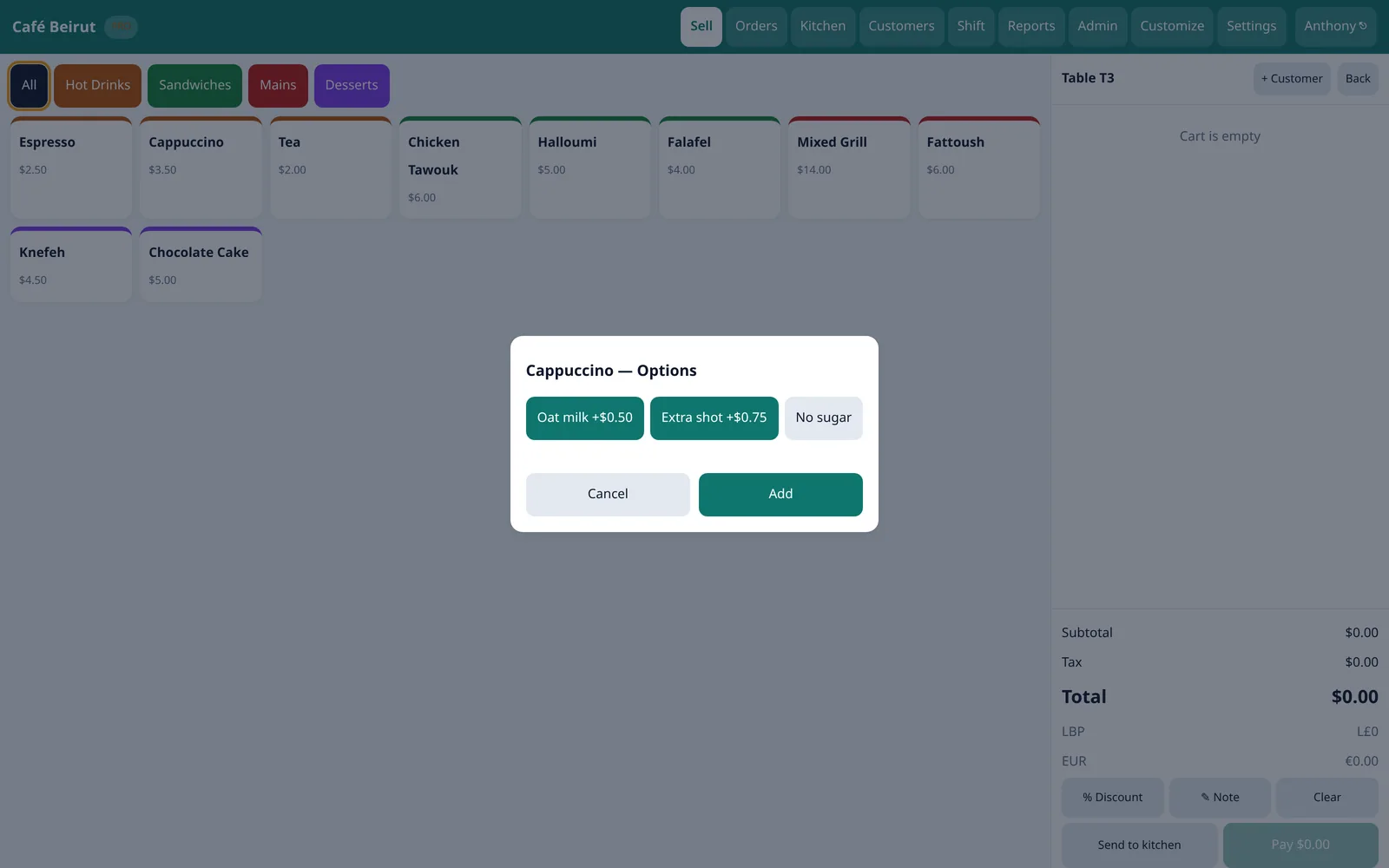This screenshot has height=868, width=1389.
Task: Filter by Hot Drinks category
Action: (x=97, y=86)
